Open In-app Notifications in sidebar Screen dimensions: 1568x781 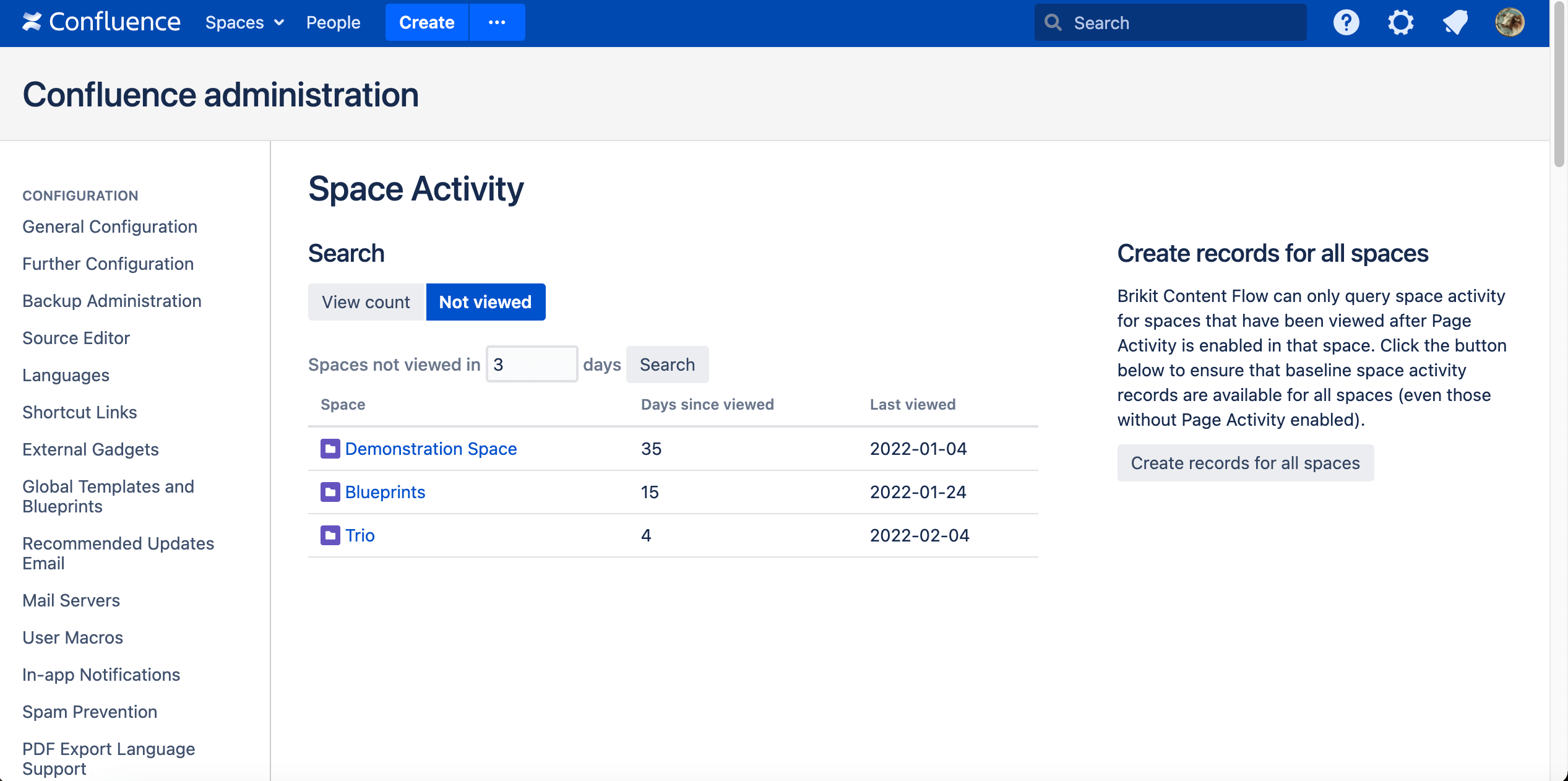click(101, 675)
